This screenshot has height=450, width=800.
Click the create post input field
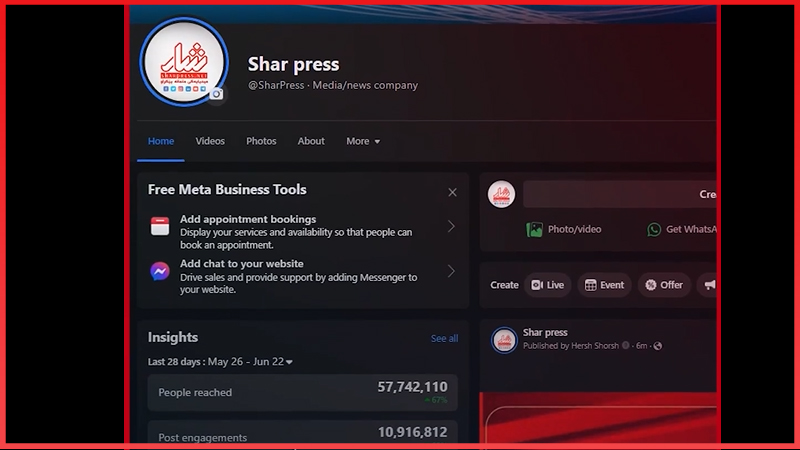[x=619, y=194]
